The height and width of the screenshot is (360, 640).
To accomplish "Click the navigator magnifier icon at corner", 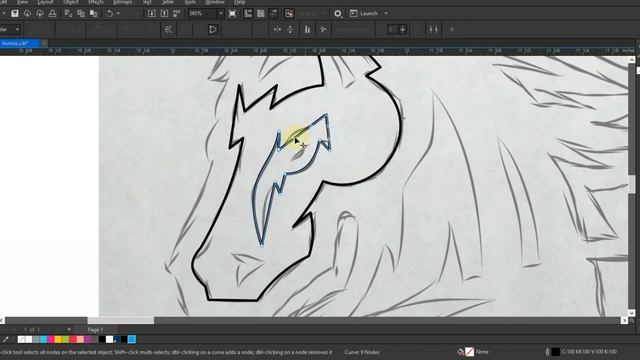I will point(632,321).
